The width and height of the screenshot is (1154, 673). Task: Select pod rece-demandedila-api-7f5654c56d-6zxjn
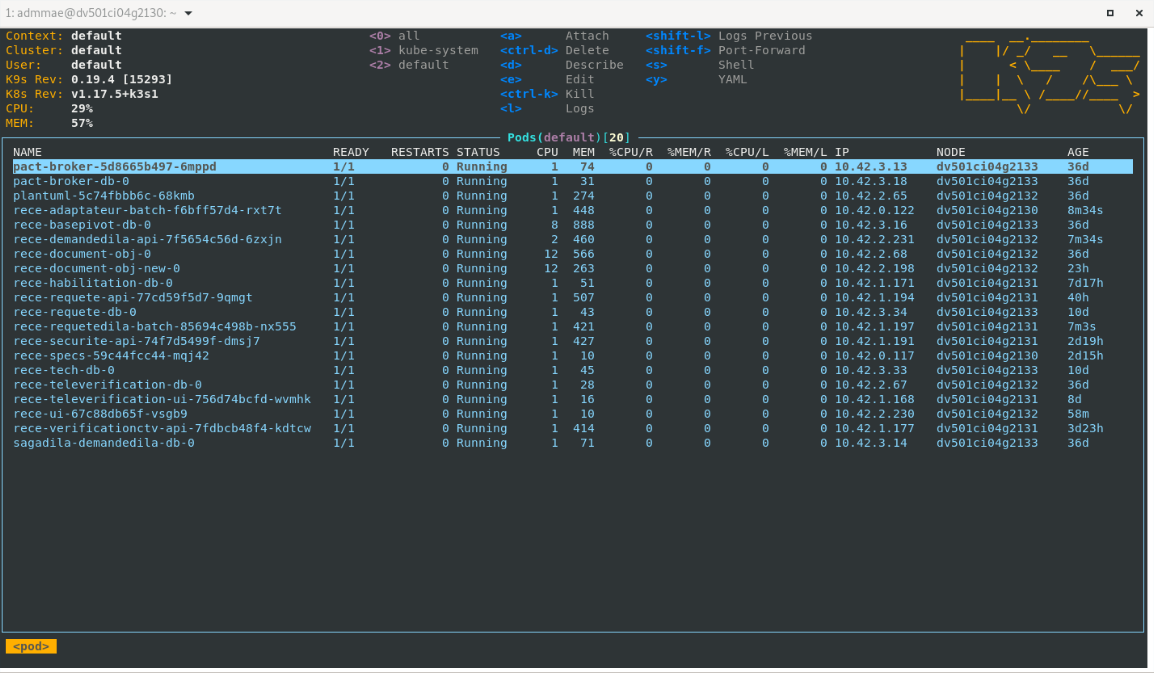[x=573, y=239]
